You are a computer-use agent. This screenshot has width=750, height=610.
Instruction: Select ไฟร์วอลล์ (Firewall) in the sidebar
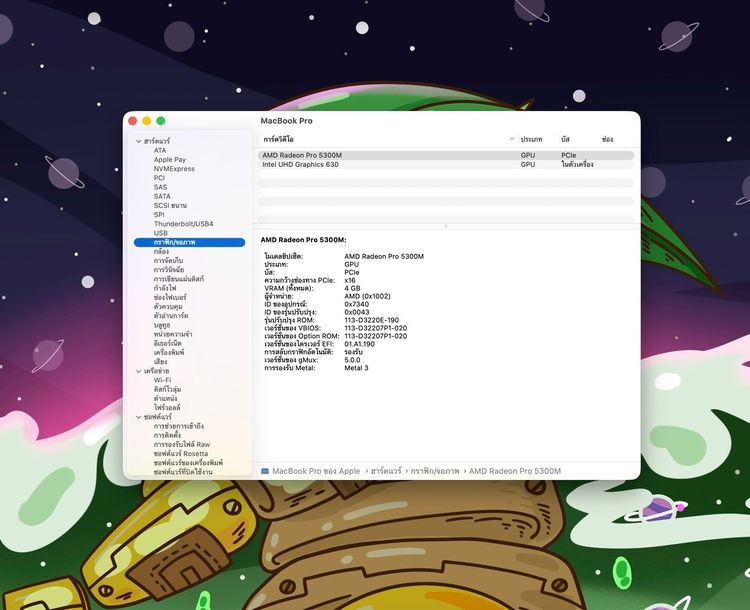click(166, 408)
